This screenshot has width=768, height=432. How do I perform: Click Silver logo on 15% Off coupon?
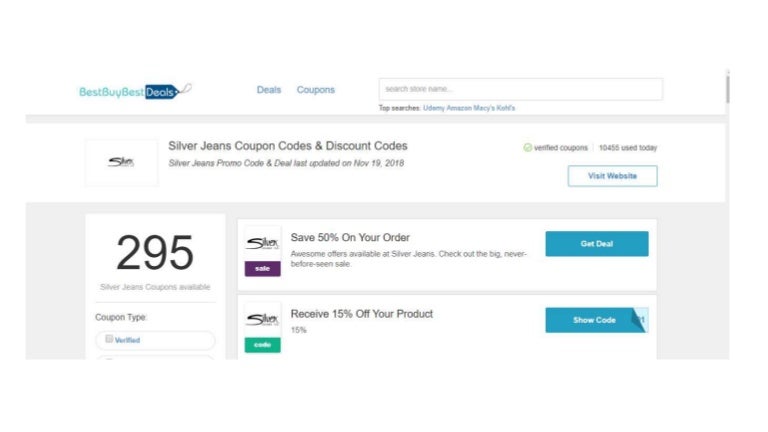[262, 320]
